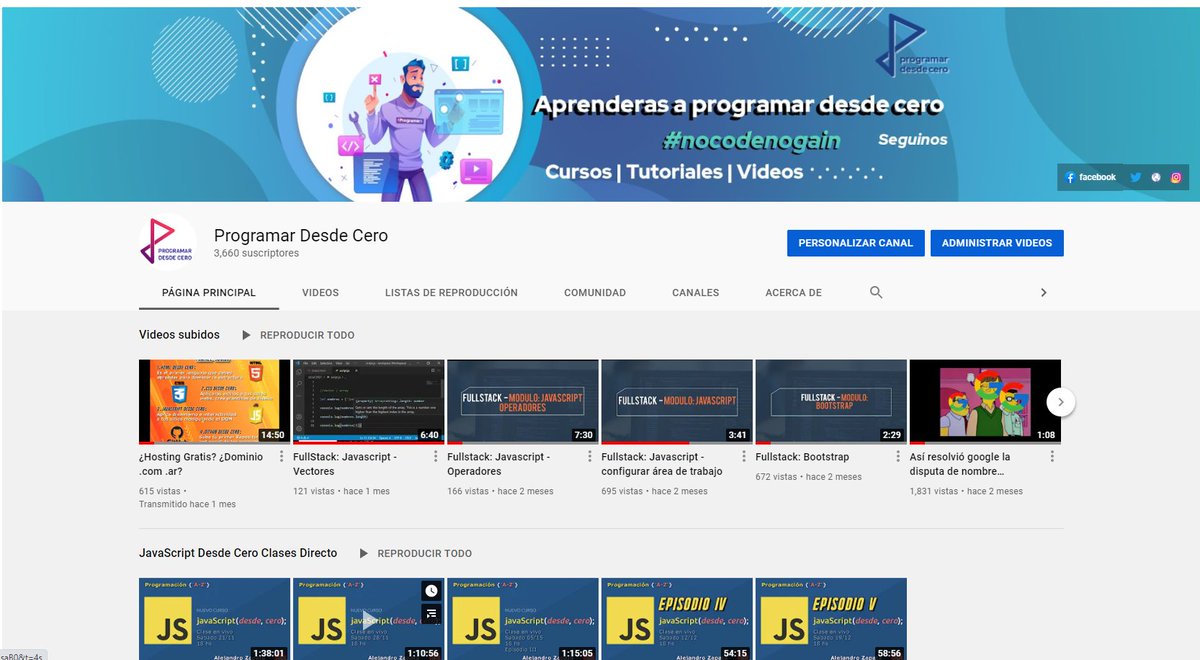Open options menu for Así resolvió google video

1051,456
